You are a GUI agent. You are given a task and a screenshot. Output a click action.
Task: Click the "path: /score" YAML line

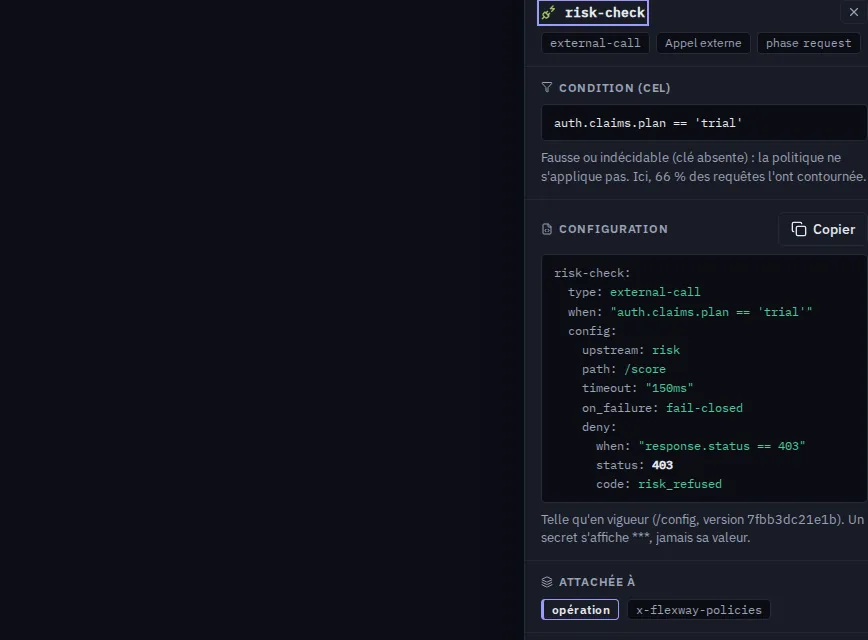tap(624, 369)
